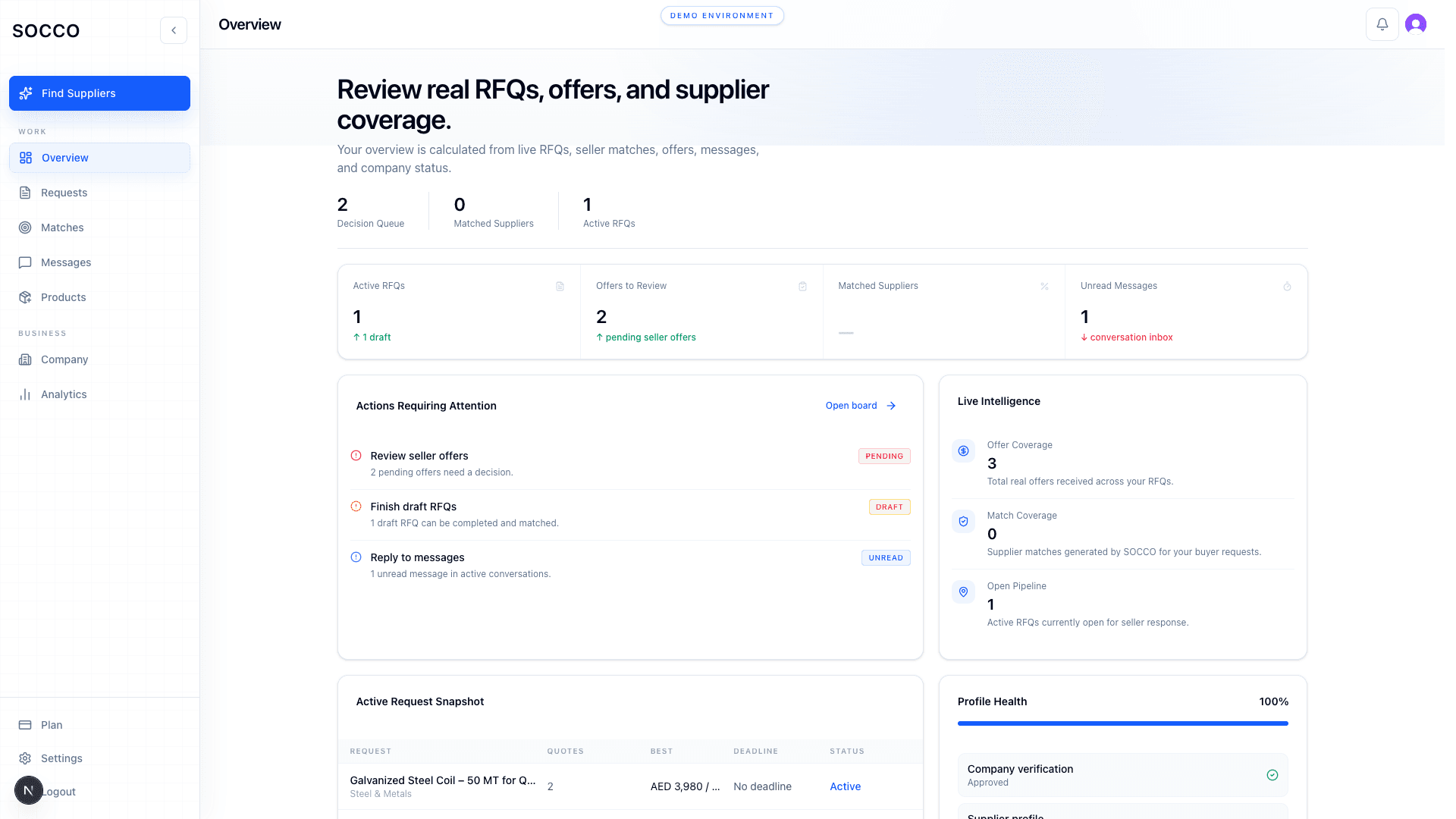
Task: Collapse the sidebar with the chevron button
Action: tap(174, 30)
